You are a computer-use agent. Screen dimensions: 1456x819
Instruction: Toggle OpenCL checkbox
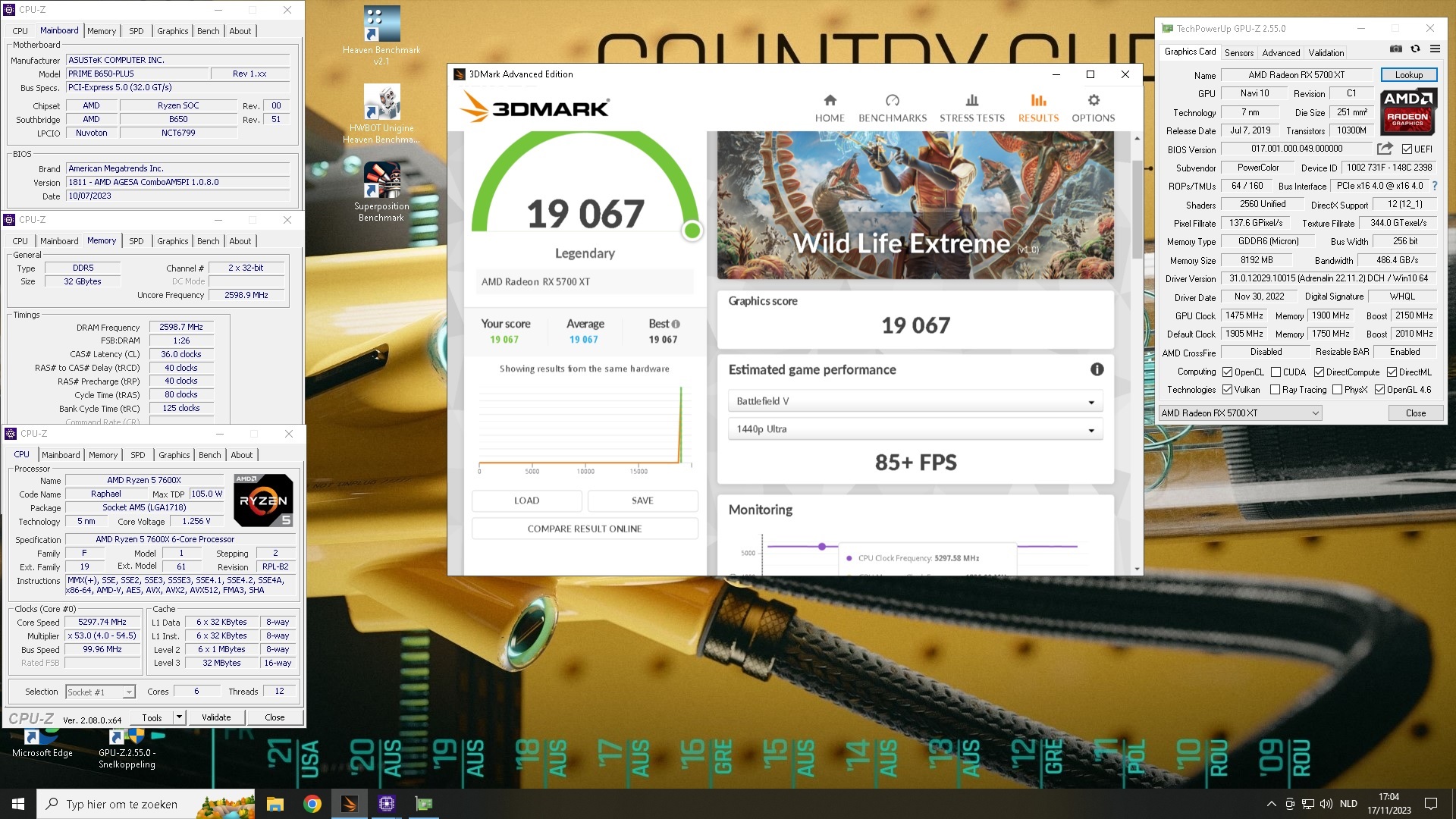point(1227,372)
